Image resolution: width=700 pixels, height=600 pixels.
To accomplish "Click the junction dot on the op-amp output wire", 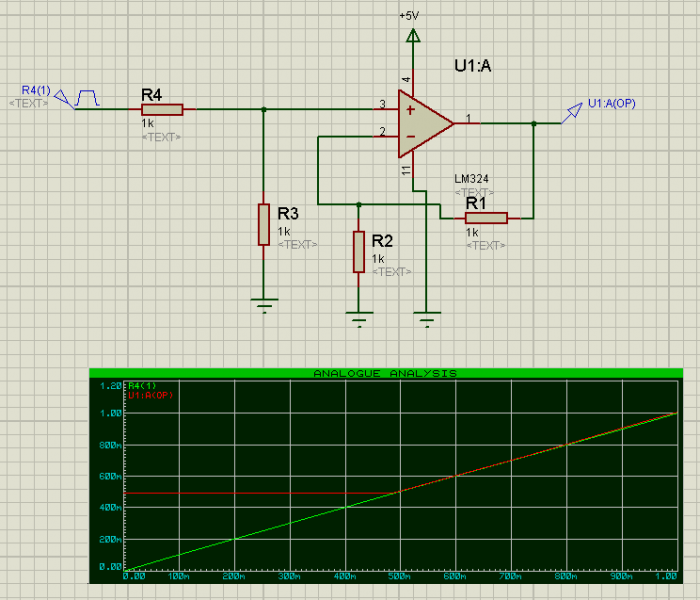I will [533, 123].
